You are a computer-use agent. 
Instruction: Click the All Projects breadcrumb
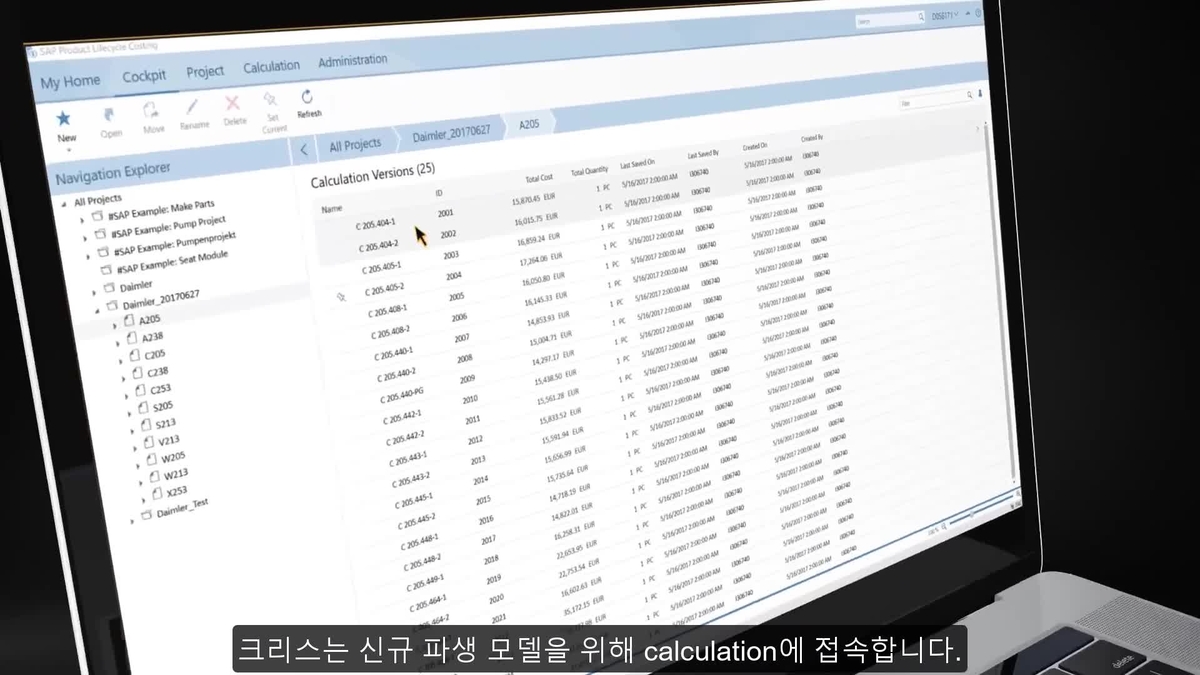click(355, 144)
